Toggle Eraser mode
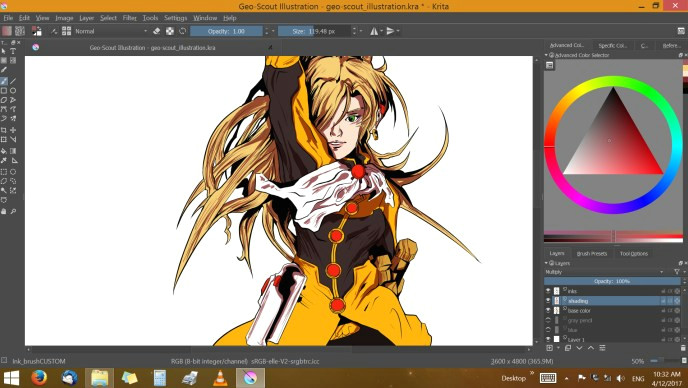Viewport: 688px width, 388px height. 157,31
